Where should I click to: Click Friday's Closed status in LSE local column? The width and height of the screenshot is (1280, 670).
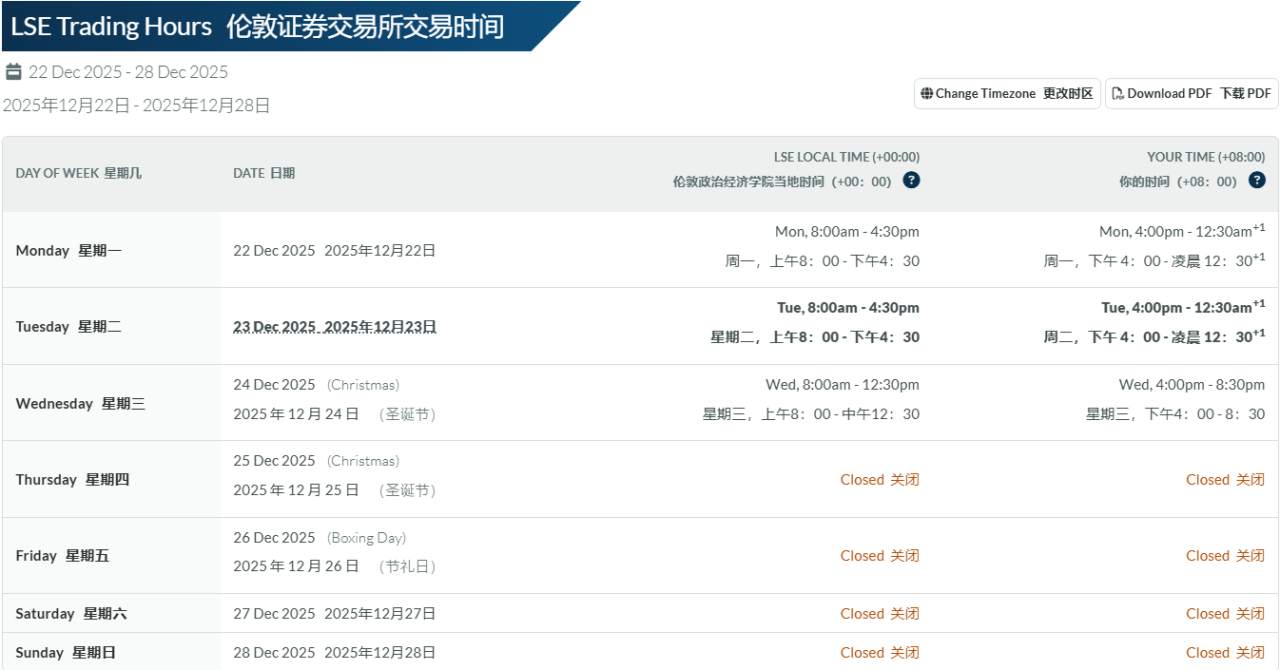(879, 556)
